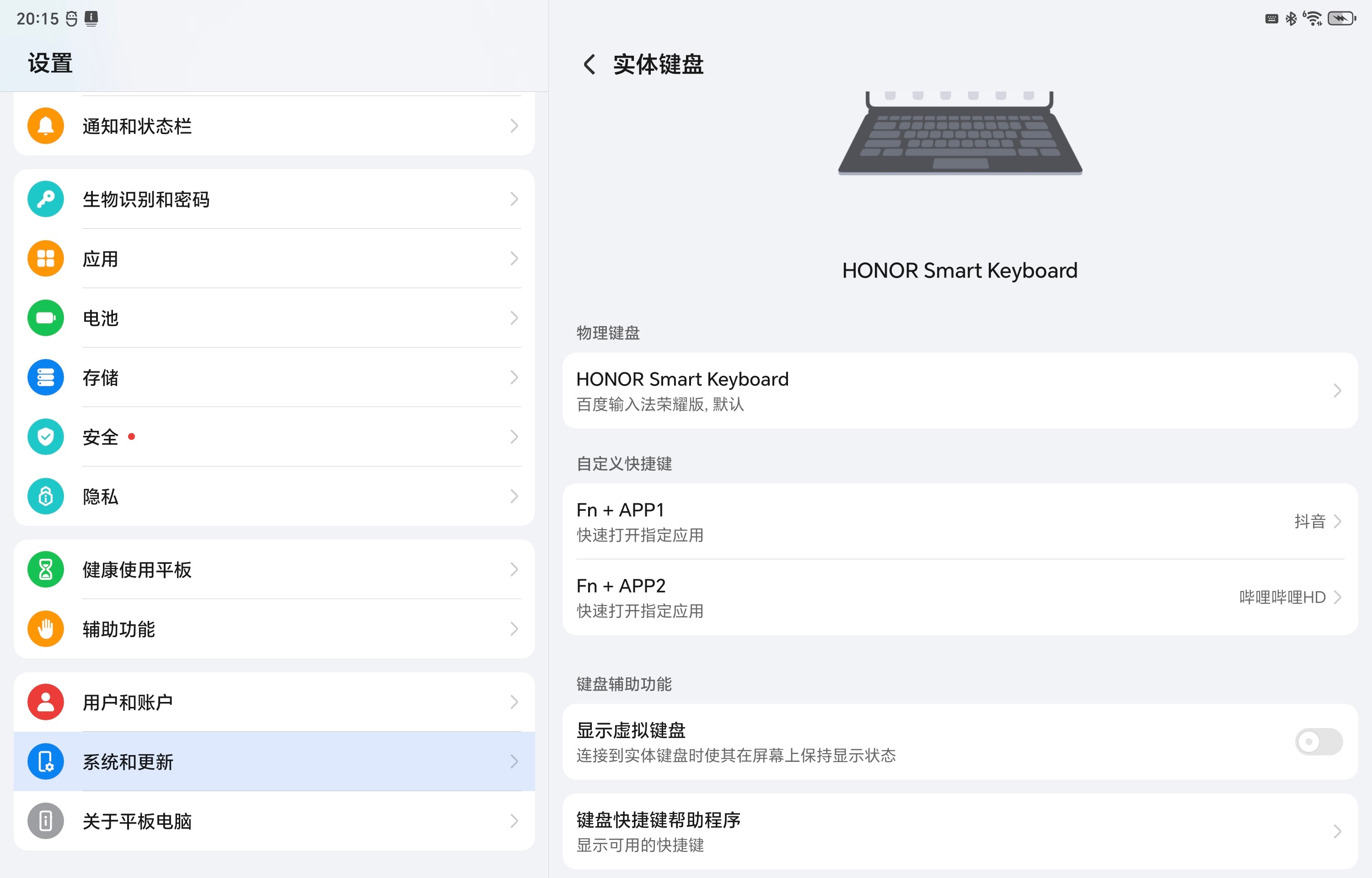
Task: Open 安全 settings
Action: (x=274, y=437)
